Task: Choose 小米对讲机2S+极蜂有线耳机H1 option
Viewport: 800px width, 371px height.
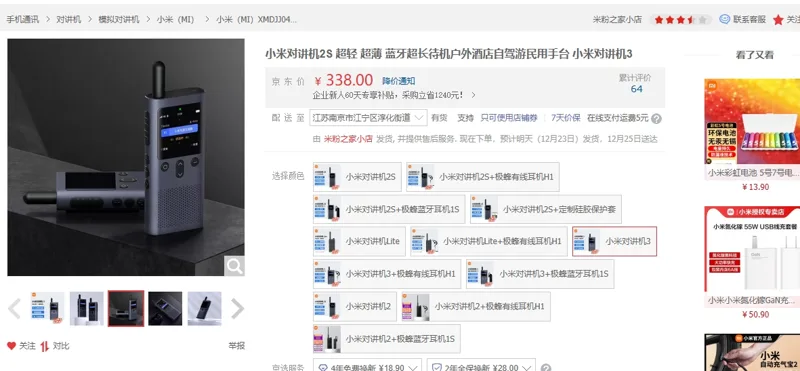Action: point(483,177)
